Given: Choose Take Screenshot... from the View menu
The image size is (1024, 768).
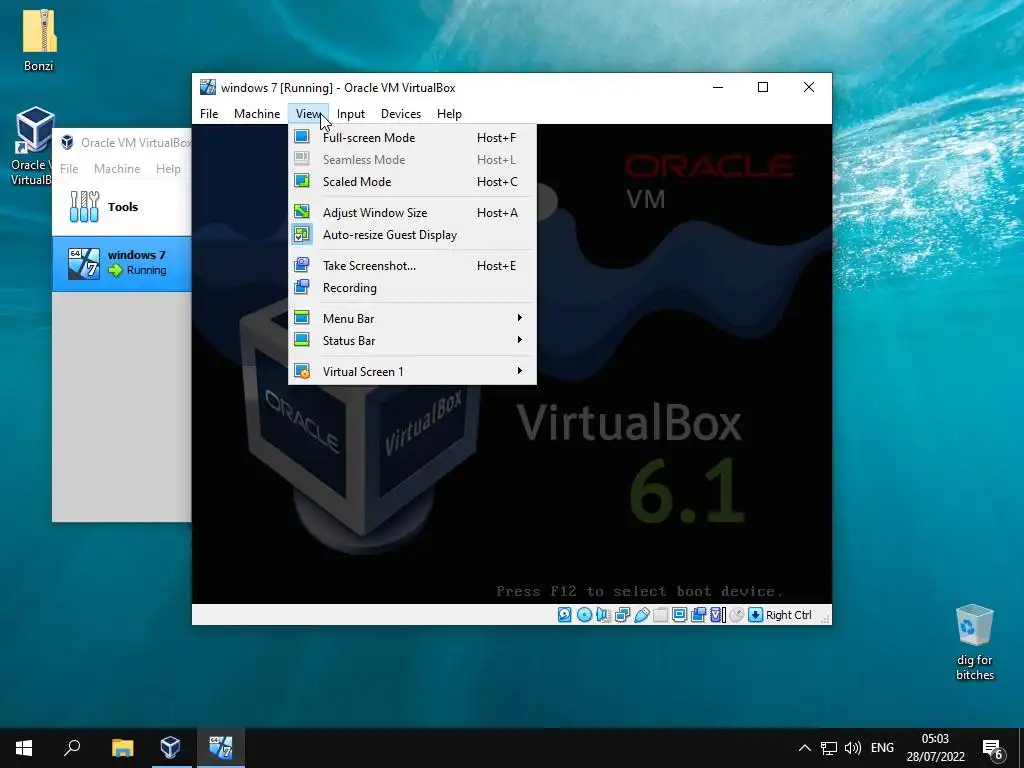Looking at the screenshot, I should 412,266.
